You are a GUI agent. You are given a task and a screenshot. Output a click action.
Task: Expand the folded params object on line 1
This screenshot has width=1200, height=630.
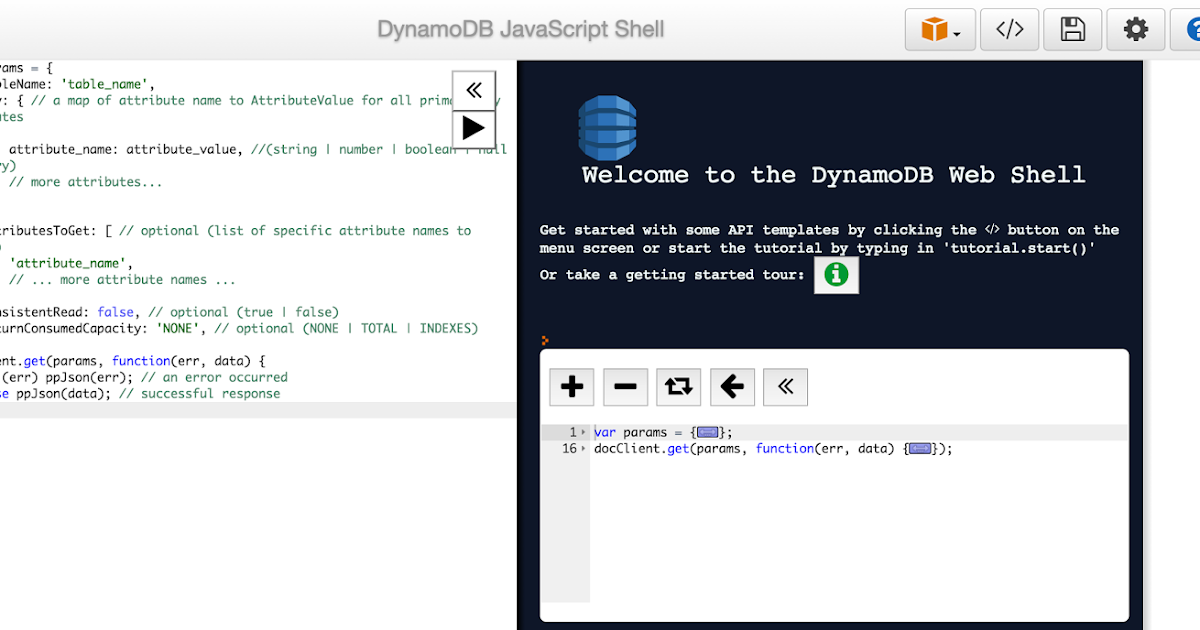coord(709,432)
